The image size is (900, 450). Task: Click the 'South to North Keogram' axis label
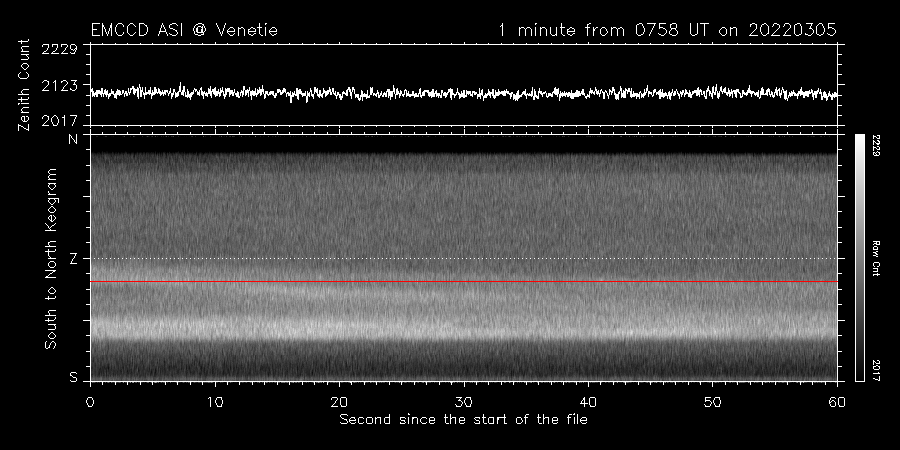(51, 258)
